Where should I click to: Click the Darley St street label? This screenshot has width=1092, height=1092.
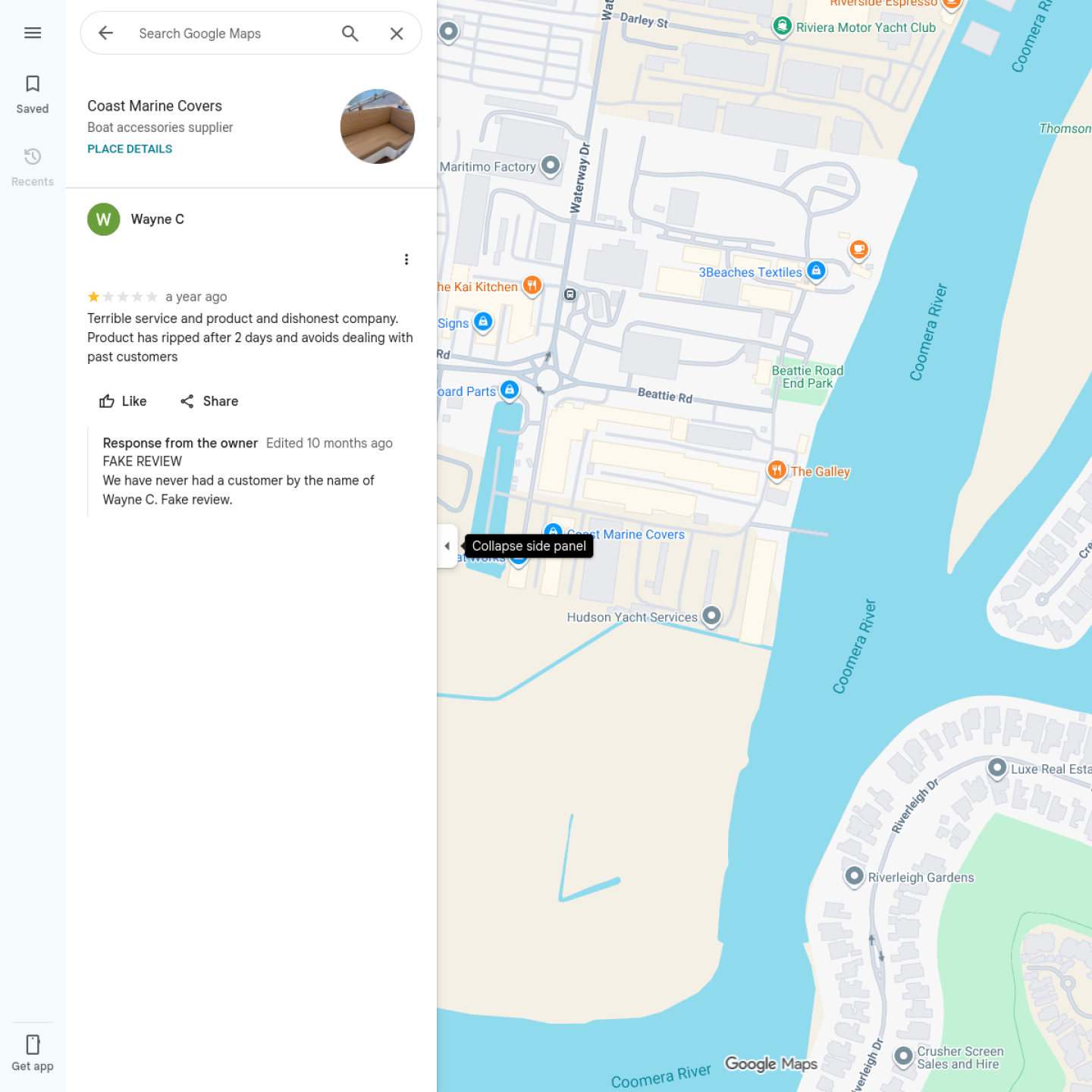click(x=644, y=20)
